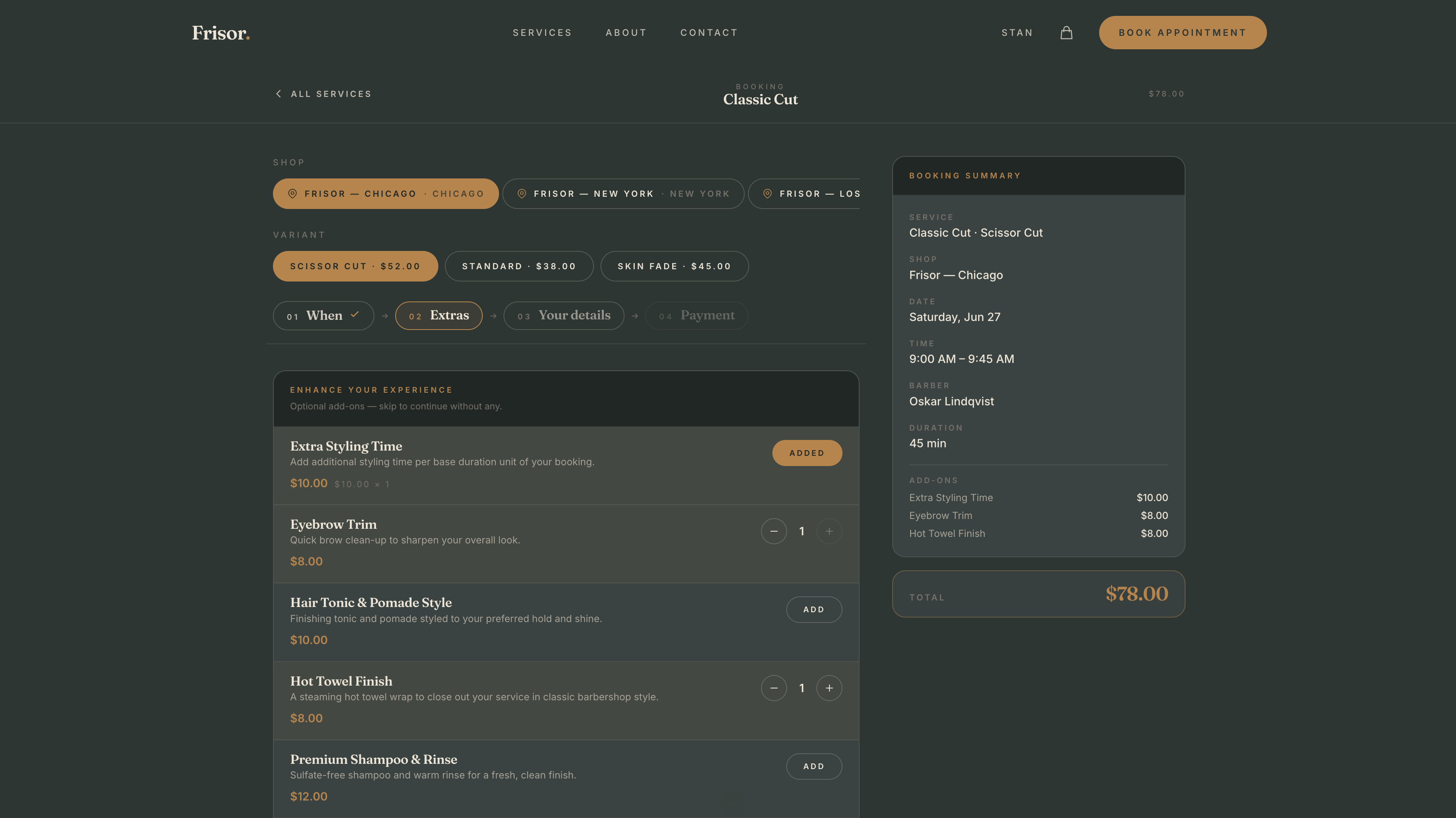
Task: Increase Eyebrow Trim quantity
Action: [829, 531]
